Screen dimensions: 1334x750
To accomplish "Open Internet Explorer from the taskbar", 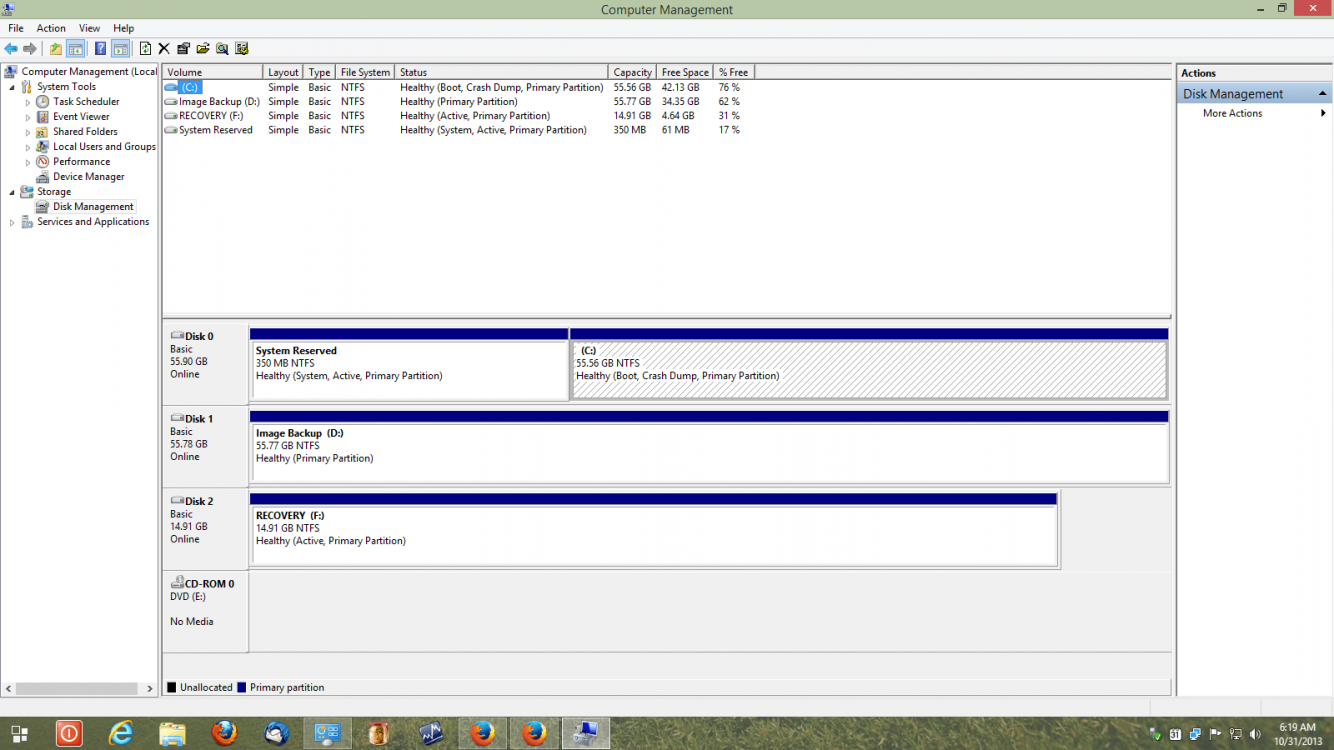I will click(121, 733).
